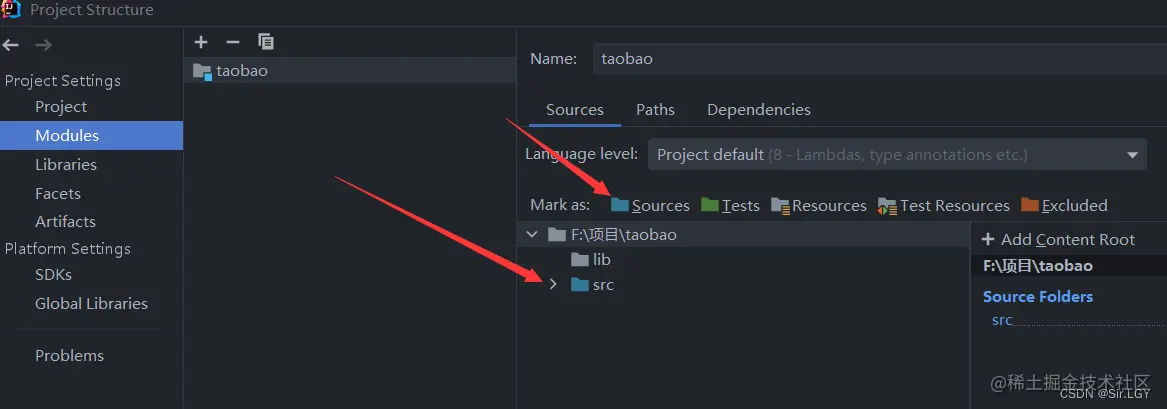Screen dimensions: 1167x409
Task: Click the back navigation arrow
Action: click(10, 45)
